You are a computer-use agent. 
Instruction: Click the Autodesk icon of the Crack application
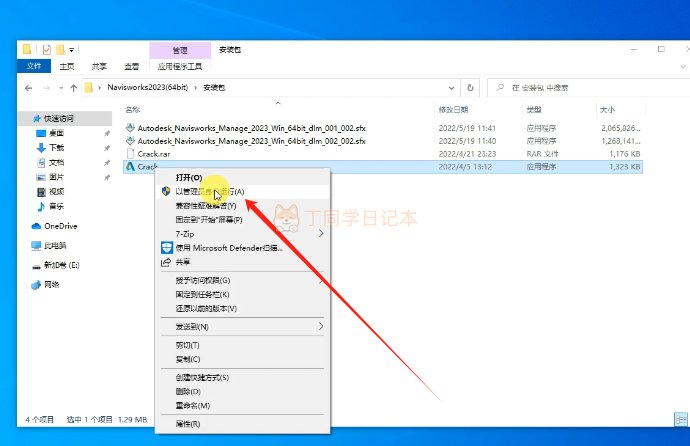click(x=130, y=167)
